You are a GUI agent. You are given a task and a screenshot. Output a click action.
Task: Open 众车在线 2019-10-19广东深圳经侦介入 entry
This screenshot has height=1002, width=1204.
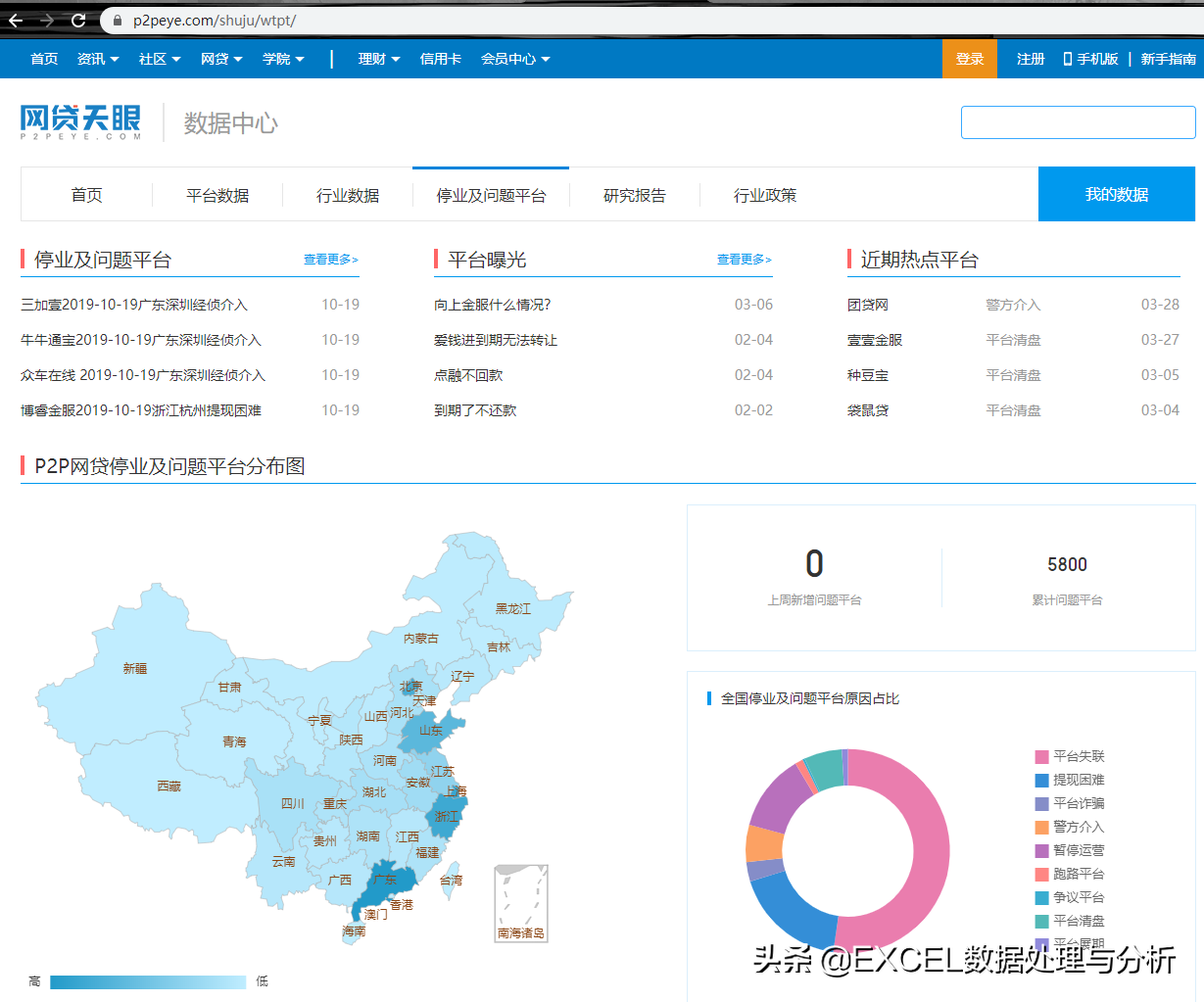(x=143, y=375)
